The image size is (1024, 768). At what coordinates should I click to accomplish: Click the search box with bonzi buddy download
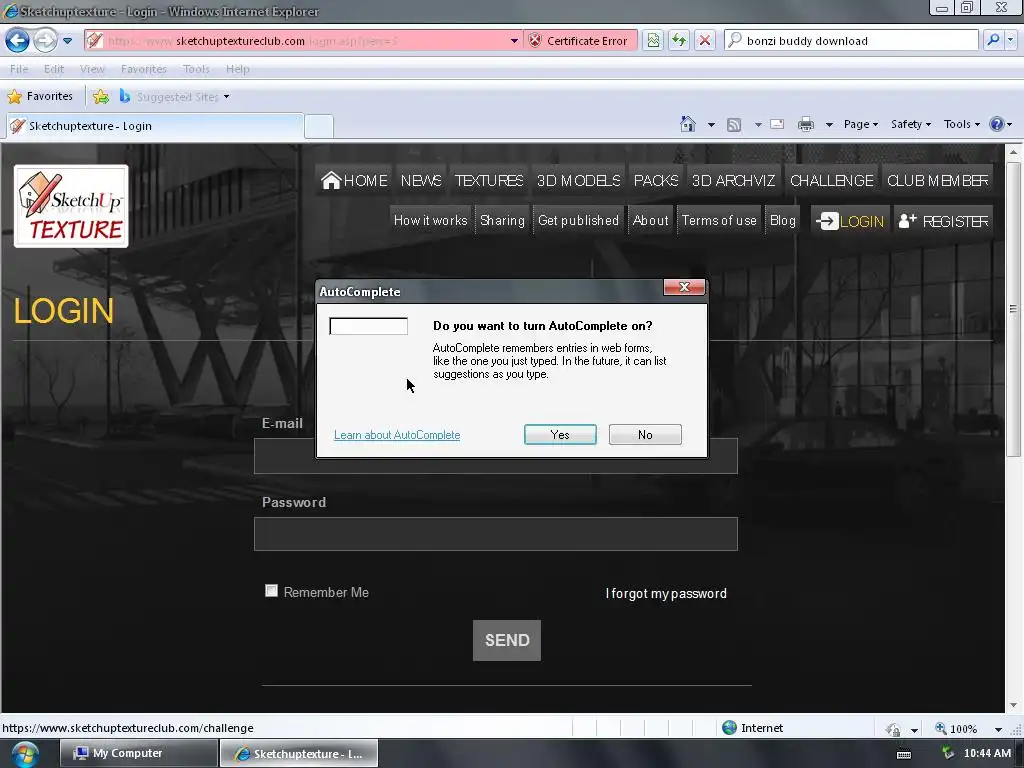pos(852,40)
